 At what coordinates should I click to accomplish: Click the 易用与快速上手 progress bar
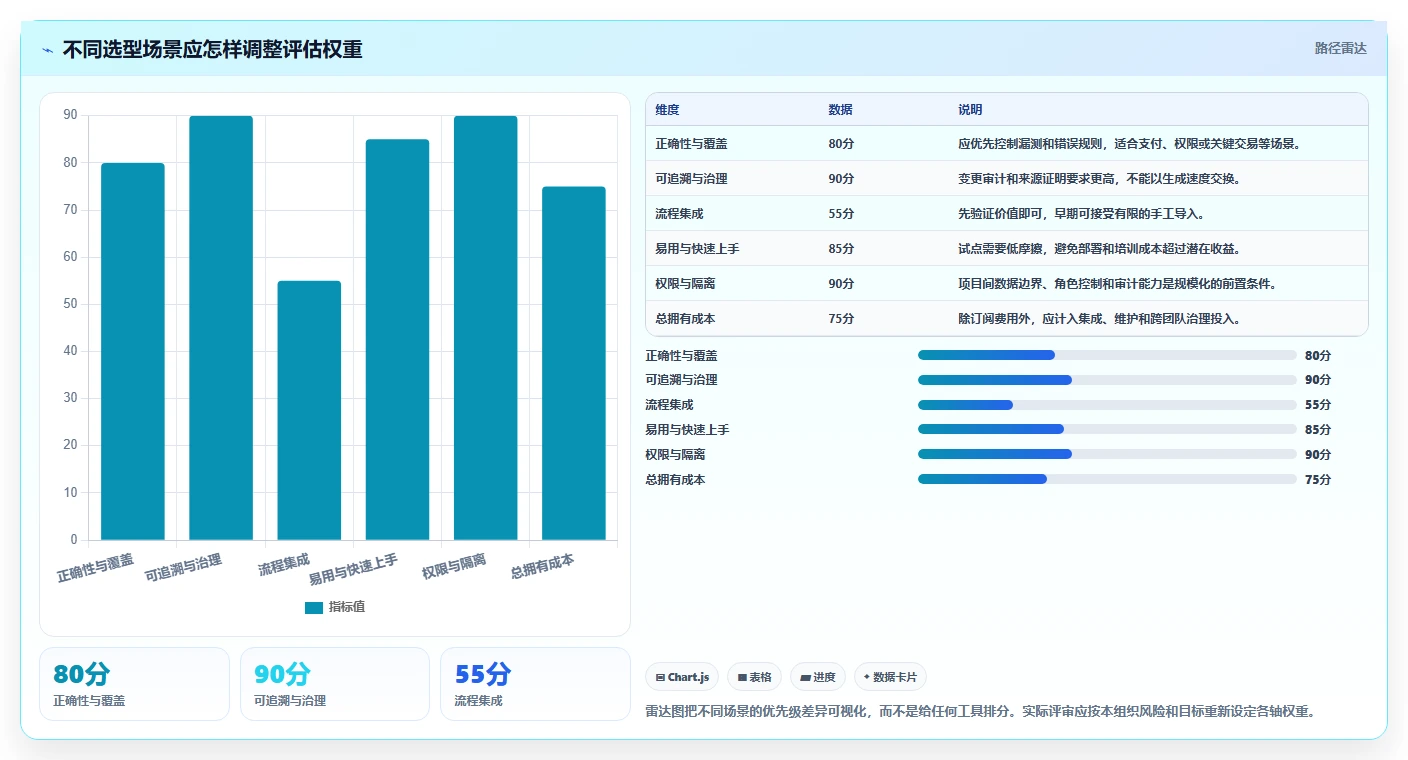[1107, 429]
